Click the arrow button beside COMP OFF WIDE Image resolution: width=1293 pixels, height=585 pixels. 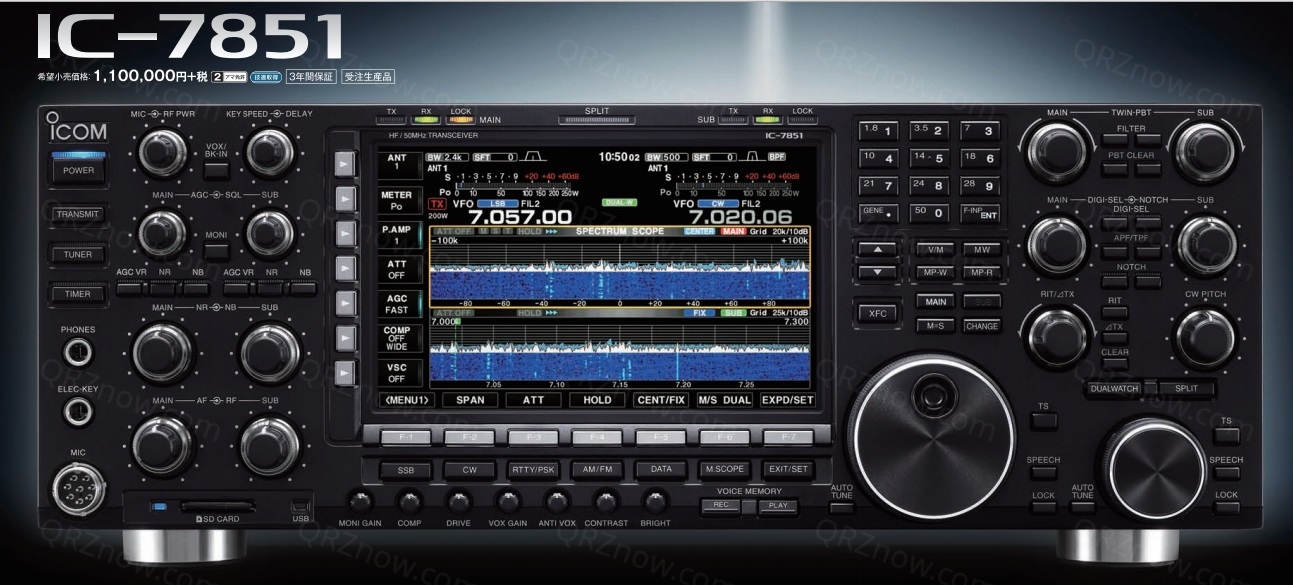[x=344, y=337]
